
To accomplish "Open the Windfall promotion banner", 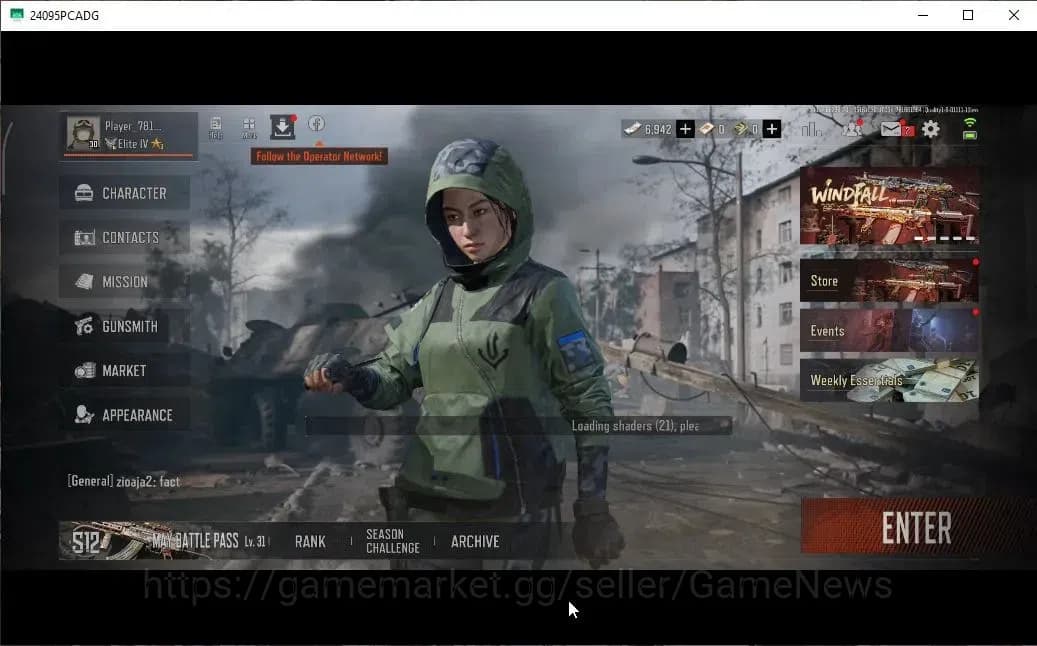I will 890,206.
